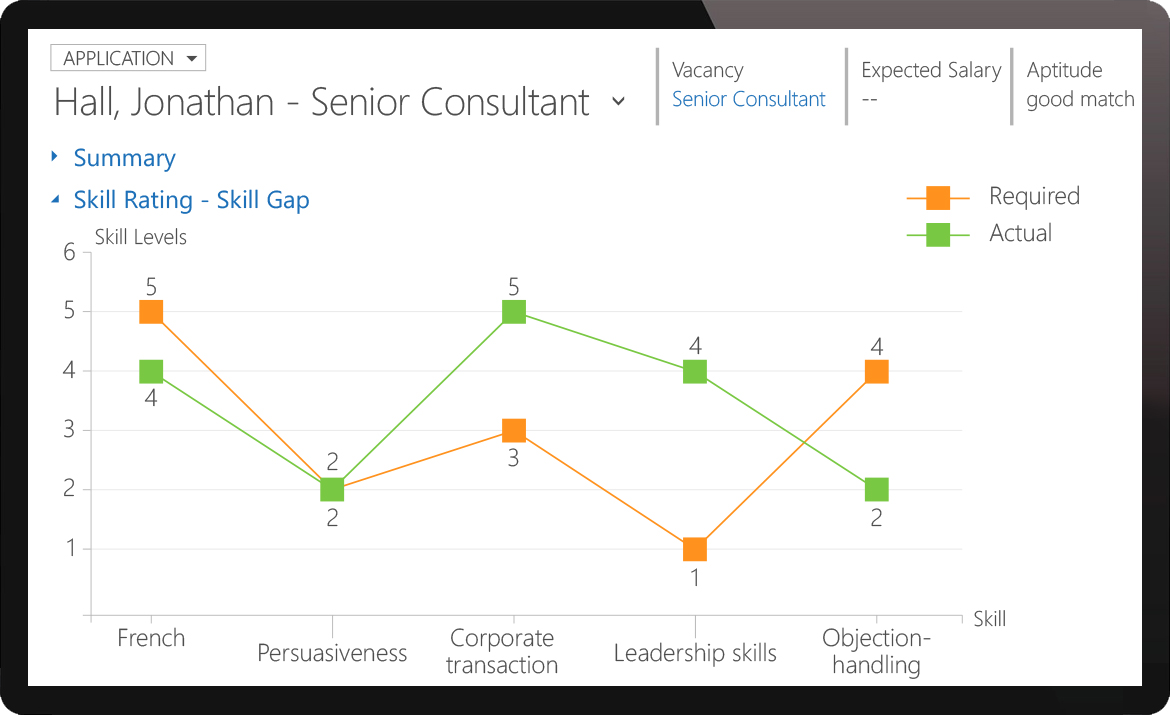This screenshot has width=1170, height=715.
Task: Click the Leadership skills Required marker
Action: 694,547
